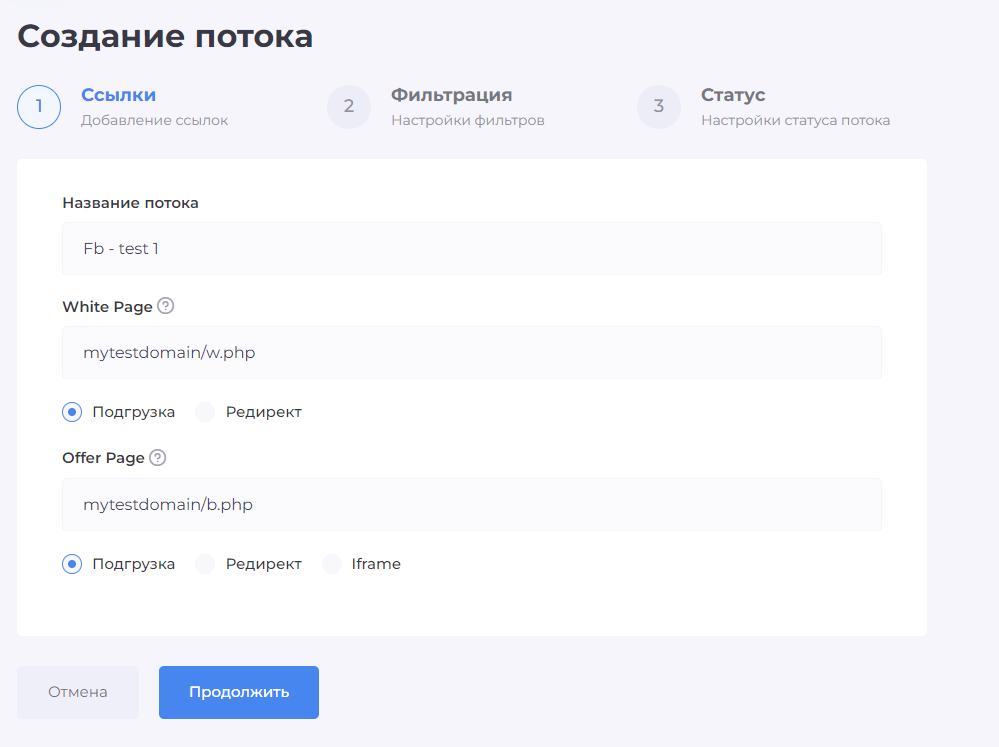Click the Добавление ссылок subtitle
999x747 pixels.
click(x=154, y=120)
